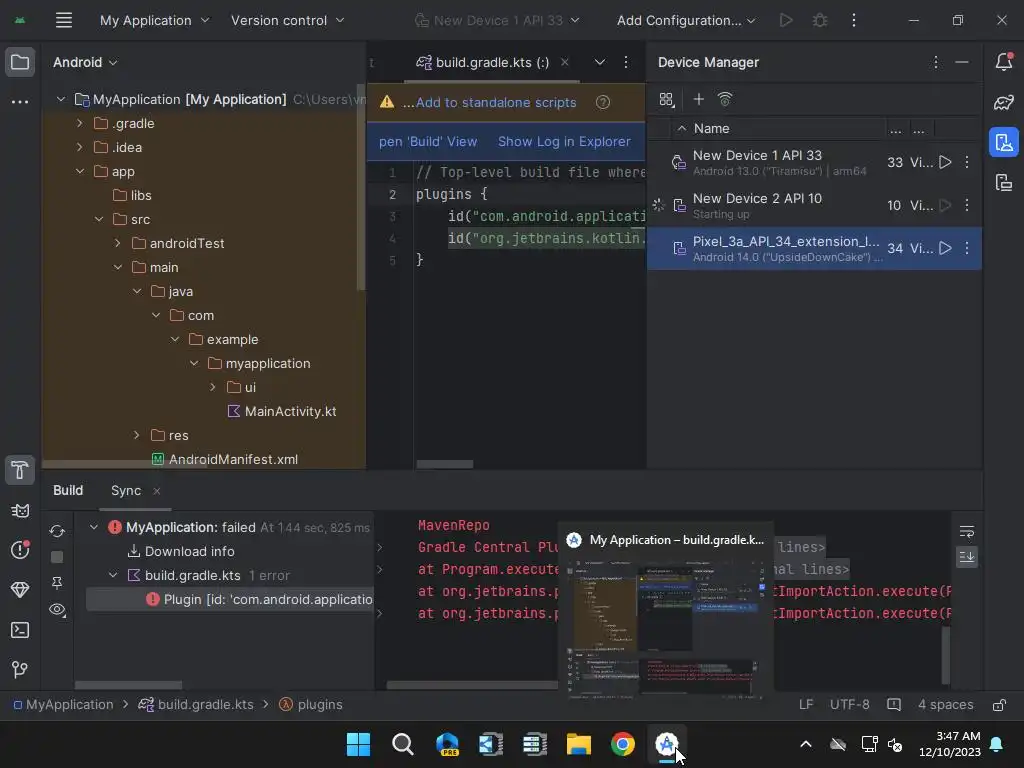Open the Project tool window folder icon

tap(20, 63)
